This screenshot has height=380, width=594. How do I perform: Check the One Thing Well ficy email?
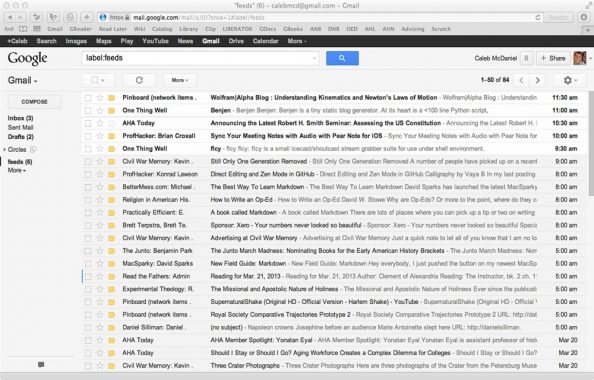(88, 149)
